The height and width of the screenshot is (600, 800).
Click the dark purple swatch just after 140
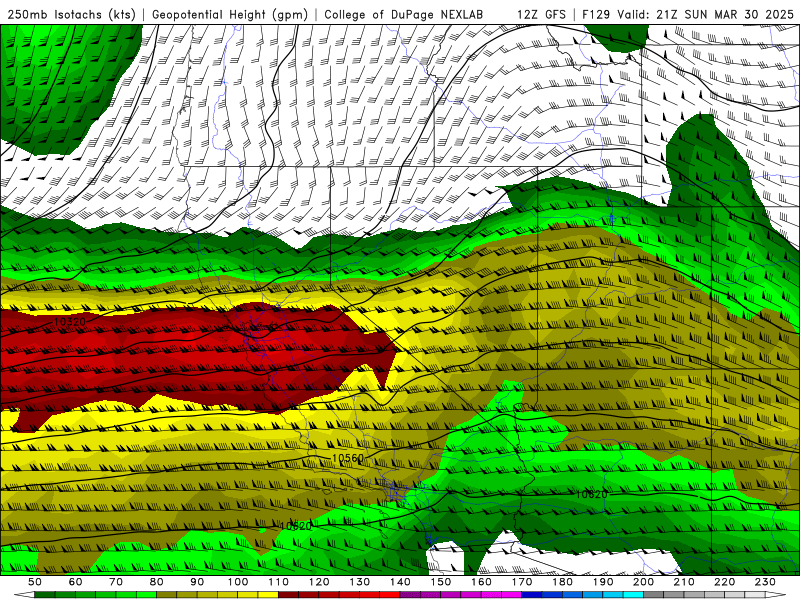410,595
